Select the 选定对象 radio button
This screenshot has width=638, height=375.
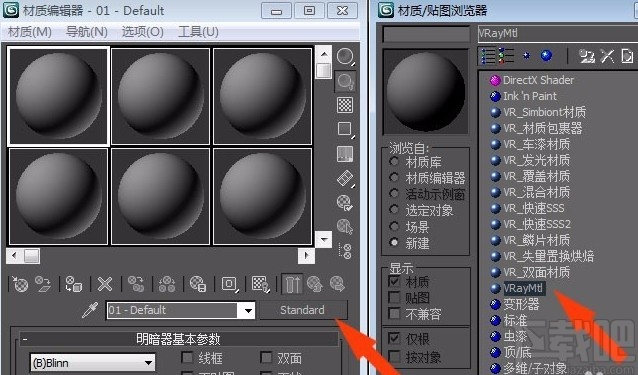coord(394,210)
